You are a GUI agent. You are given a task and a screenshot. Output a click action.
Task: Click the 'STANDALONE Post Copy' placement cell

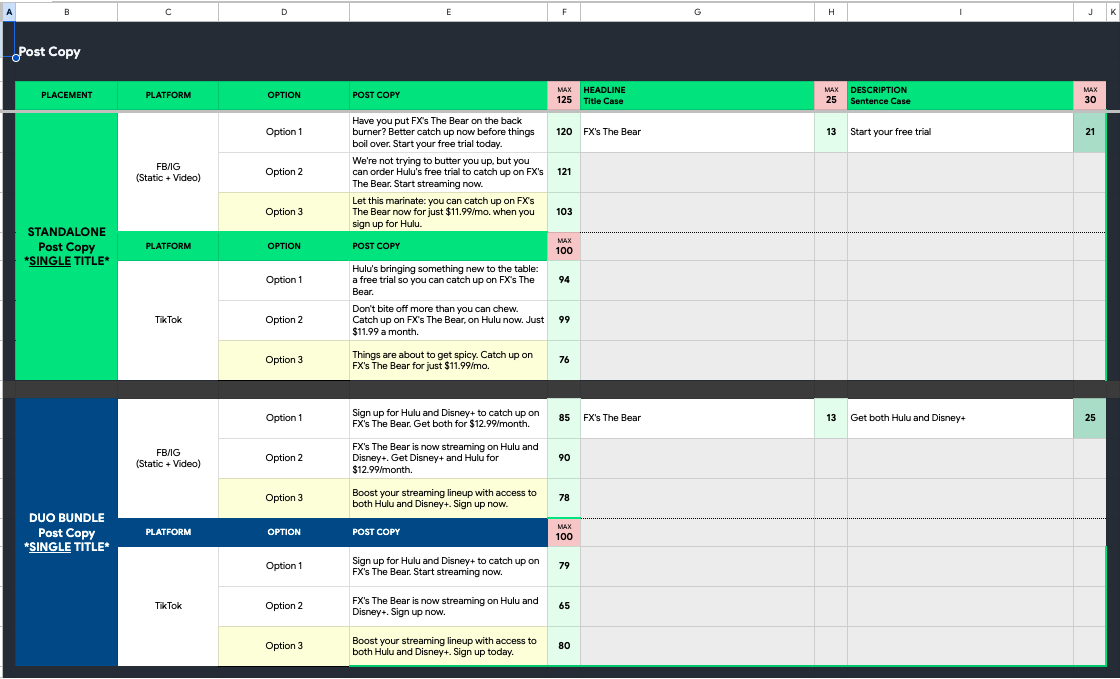tap(66, 246)
